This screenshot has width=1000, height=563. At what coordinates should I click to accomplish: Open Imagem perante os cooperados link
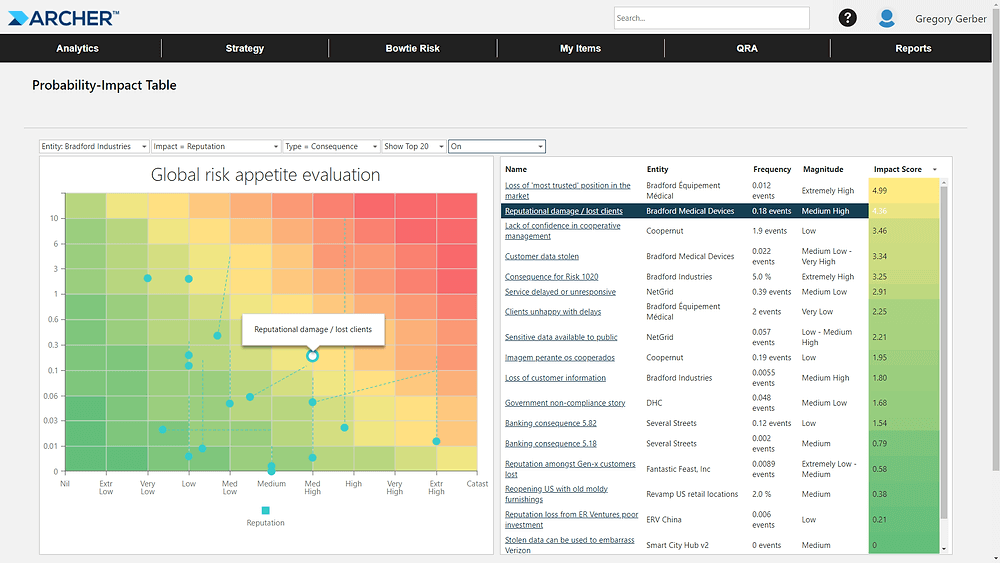pyautogui.click(x=559, y=358)
